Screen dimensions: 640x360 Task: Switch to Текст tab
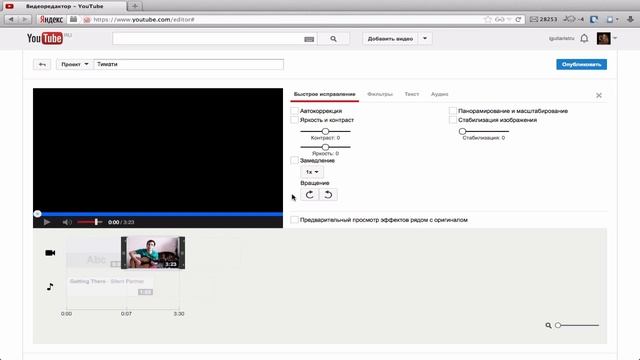pyautogui.click(x=411, y=94)
